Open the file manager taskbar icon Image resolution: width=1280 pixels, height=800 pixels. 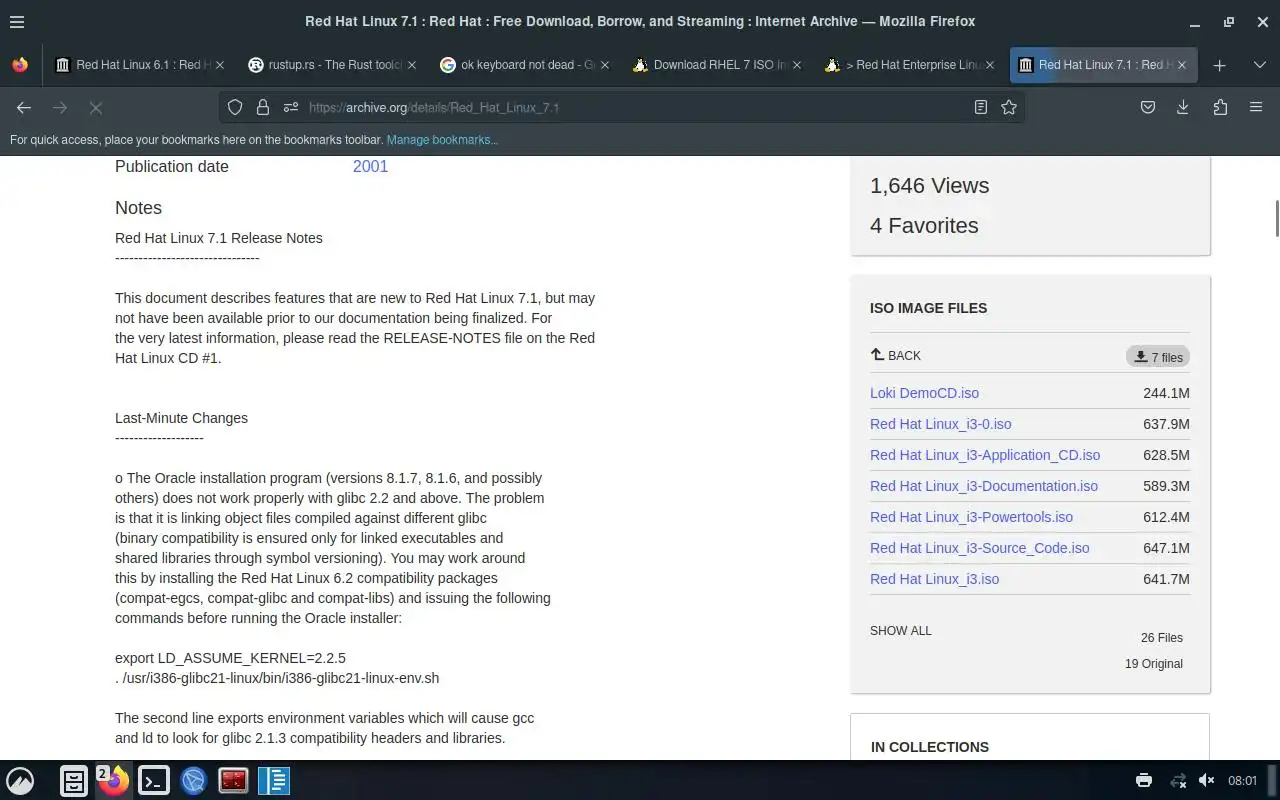pyautogui.click(x=74, y=781)
